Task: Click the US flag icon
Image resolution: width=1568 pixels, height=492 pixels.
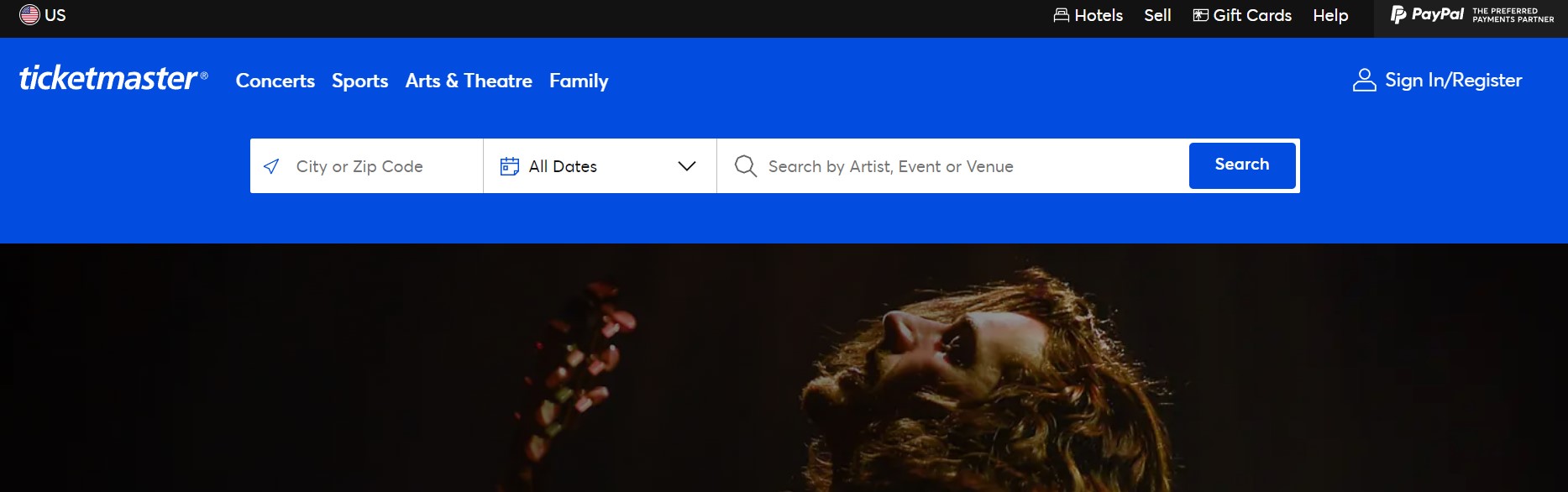Action: tap(28, 13)
